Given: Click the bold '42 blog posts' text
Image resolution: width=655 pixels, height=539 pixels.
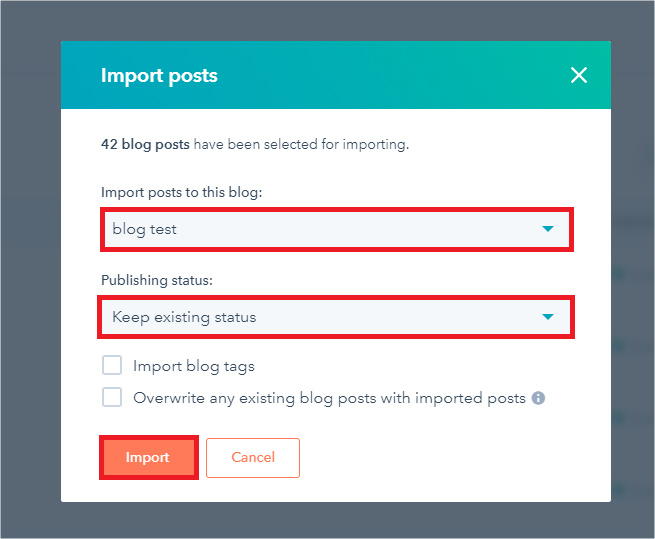Looking at the screenshot, I should (x=145, y=144).
